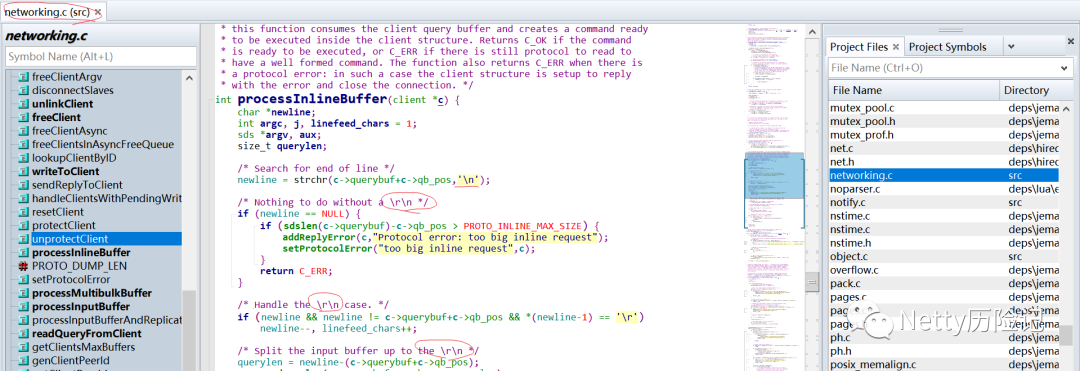The height and width of the screenshot is (371, 1080).
Task: Click the function icon beside freeClientAsync
Action: click(x=23, y=131)
